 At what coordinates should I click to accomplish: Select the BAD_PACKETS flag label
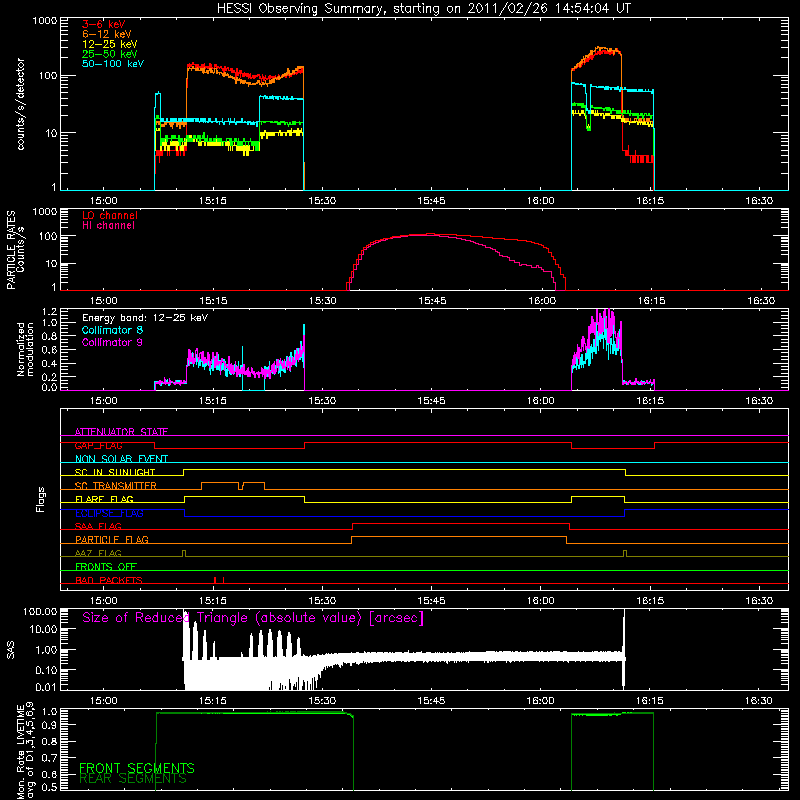point(109,580)
